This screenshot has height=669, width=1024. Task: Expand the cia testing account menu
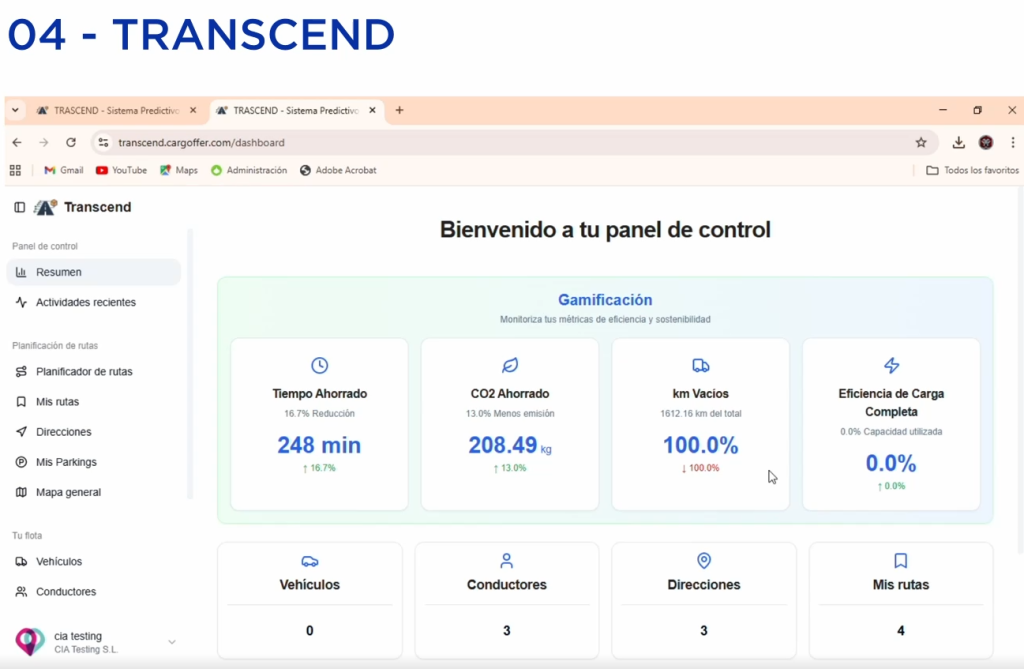171,642
